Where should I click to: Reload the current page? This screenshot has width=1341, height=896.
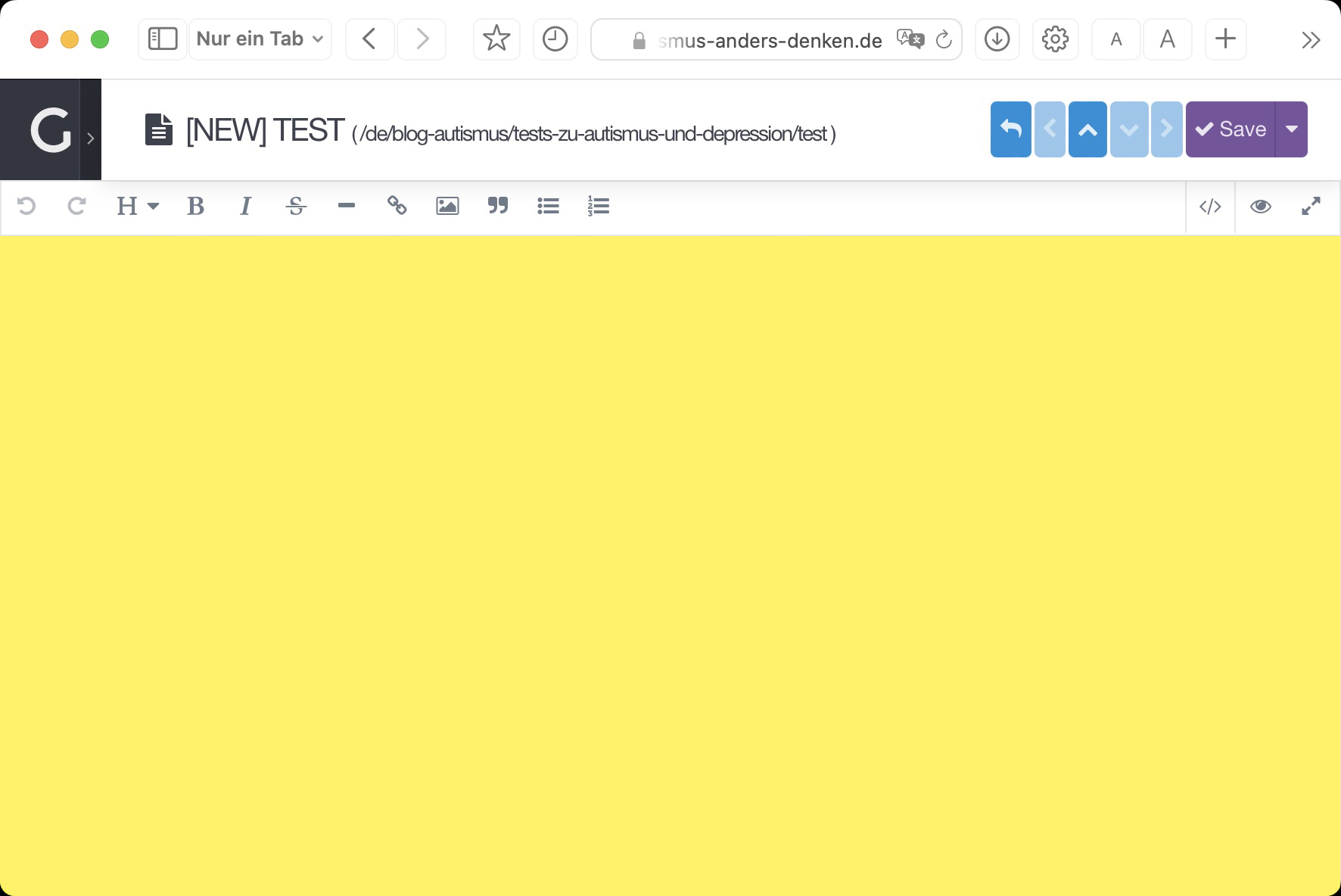tap(944, 39)
